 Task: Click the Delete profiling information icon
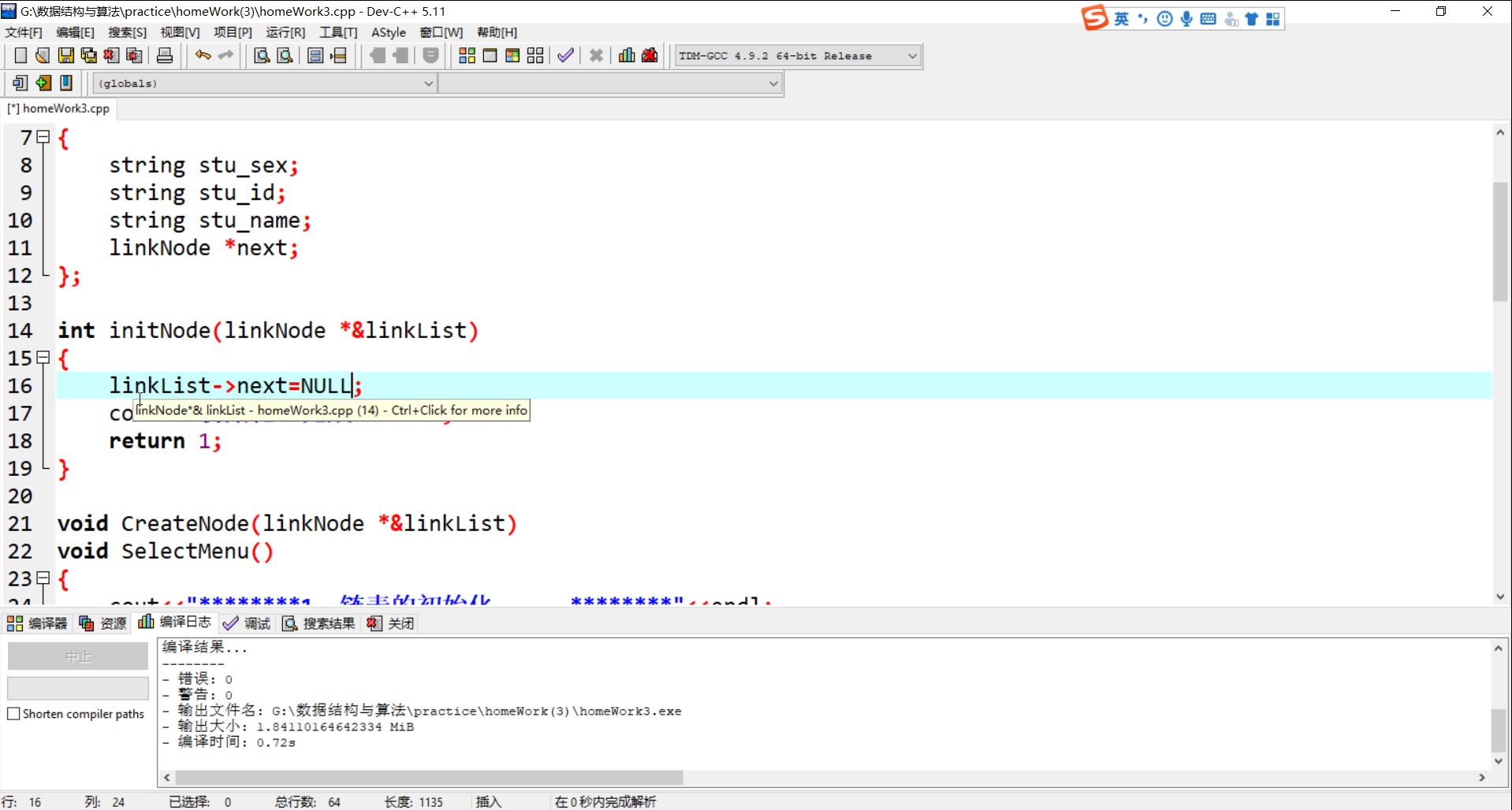coord(650,55)
